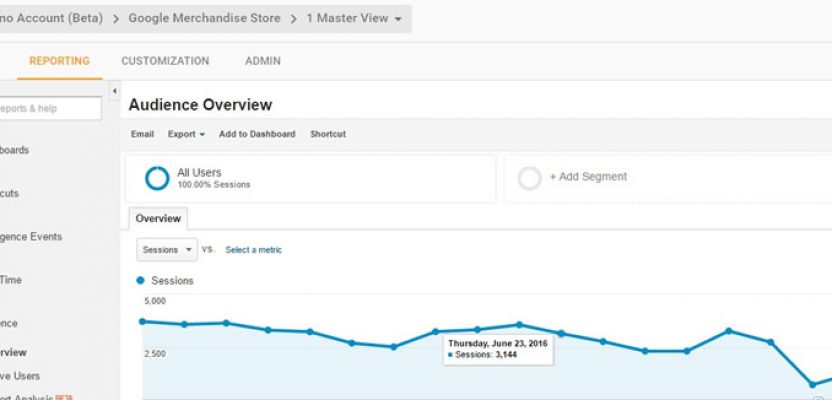Click the Add Segment empty circle icon

coord(529,178)
